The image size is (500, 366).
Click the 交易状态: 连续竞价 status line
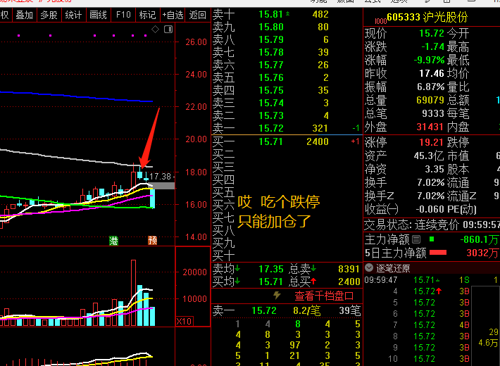[x=431, y=225]
